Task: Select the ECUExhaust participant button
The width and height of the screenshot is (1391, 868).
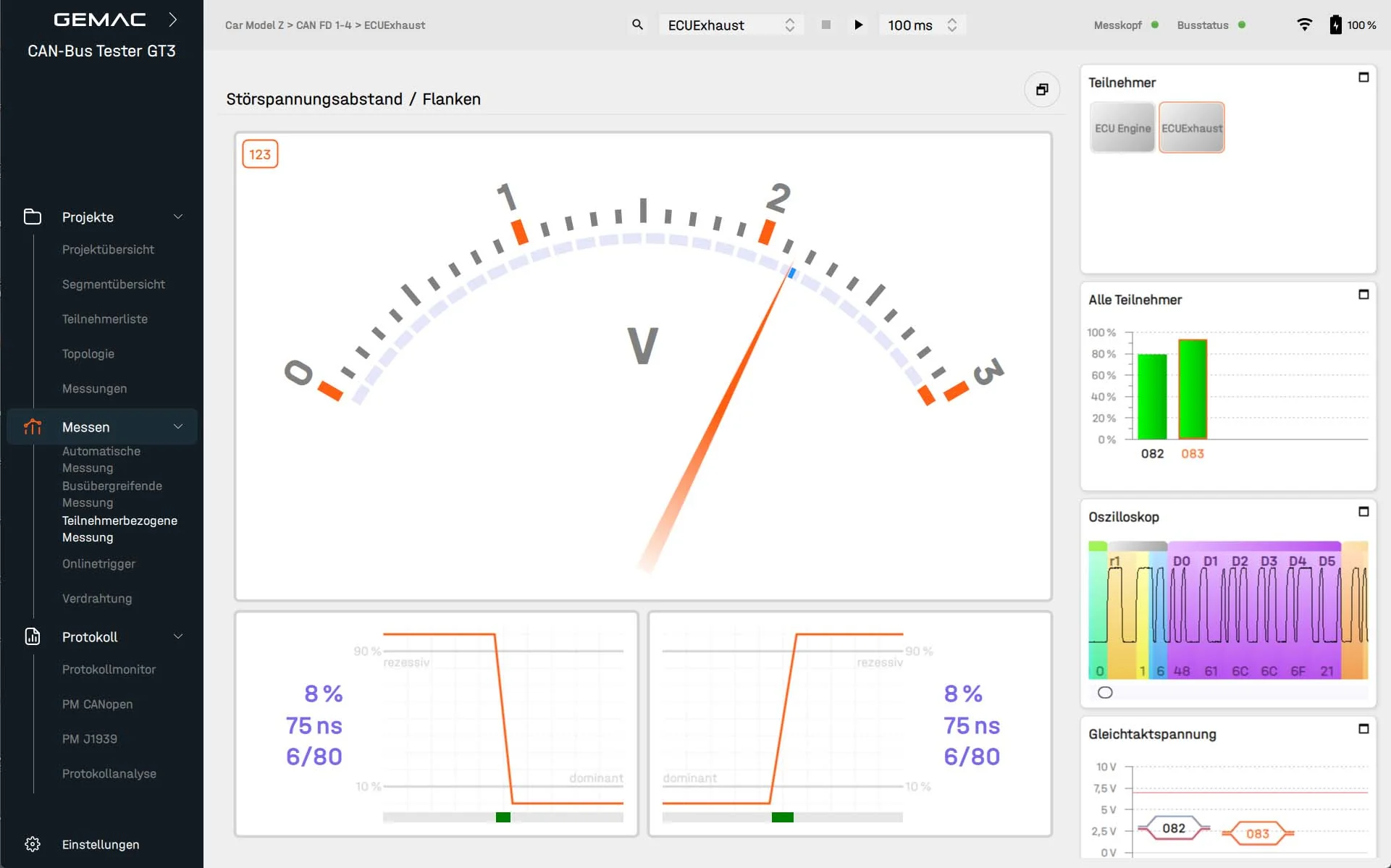Action: 1192,127
